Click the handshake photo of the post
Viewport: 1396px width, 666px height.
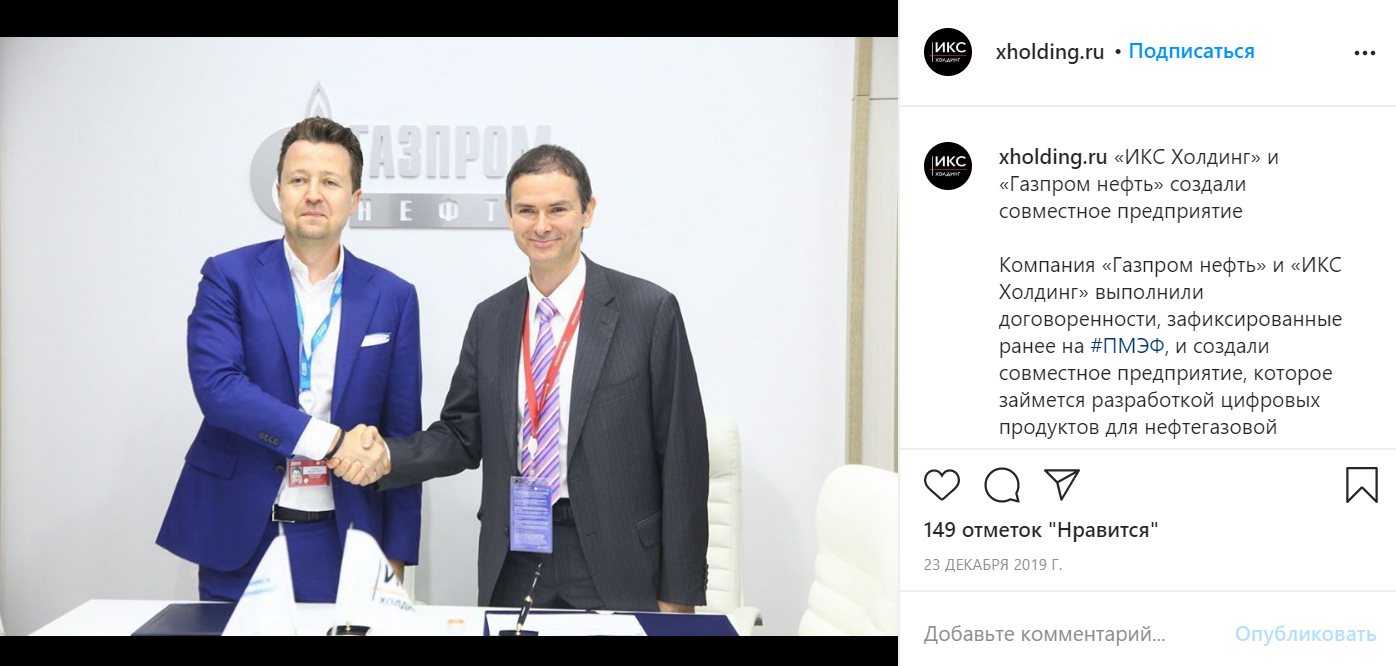[449, 336]
